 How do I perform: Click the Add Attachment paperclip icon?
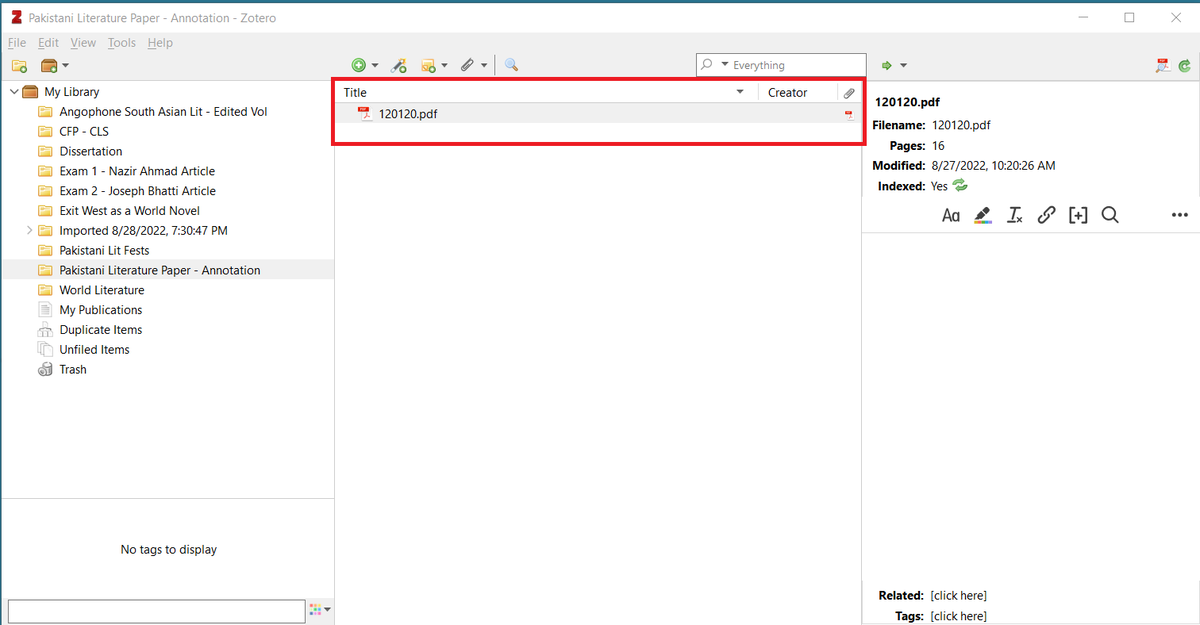(467, 65)
